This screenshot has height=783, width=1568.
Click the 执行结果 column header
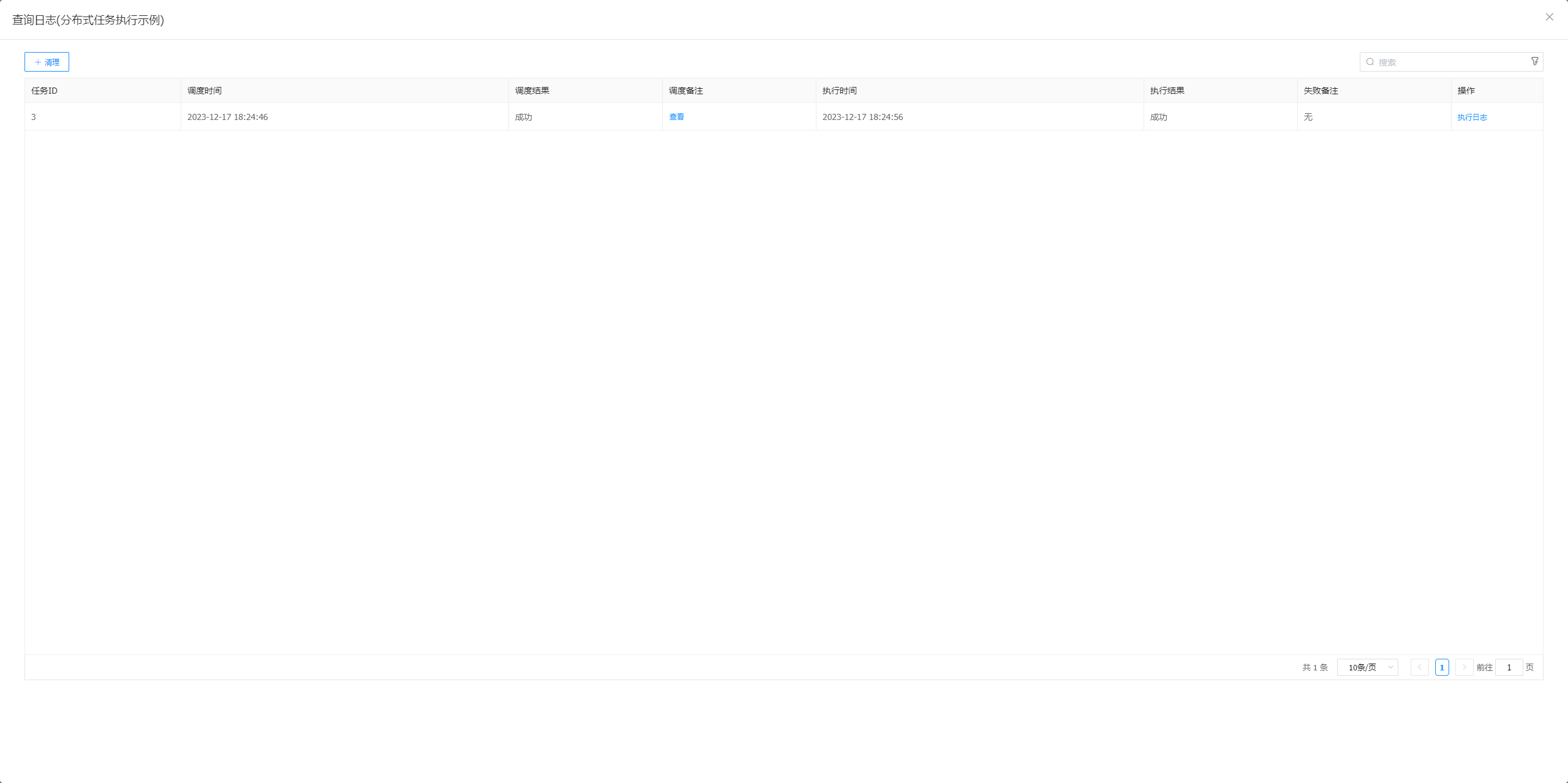[x=1167, y=91]
